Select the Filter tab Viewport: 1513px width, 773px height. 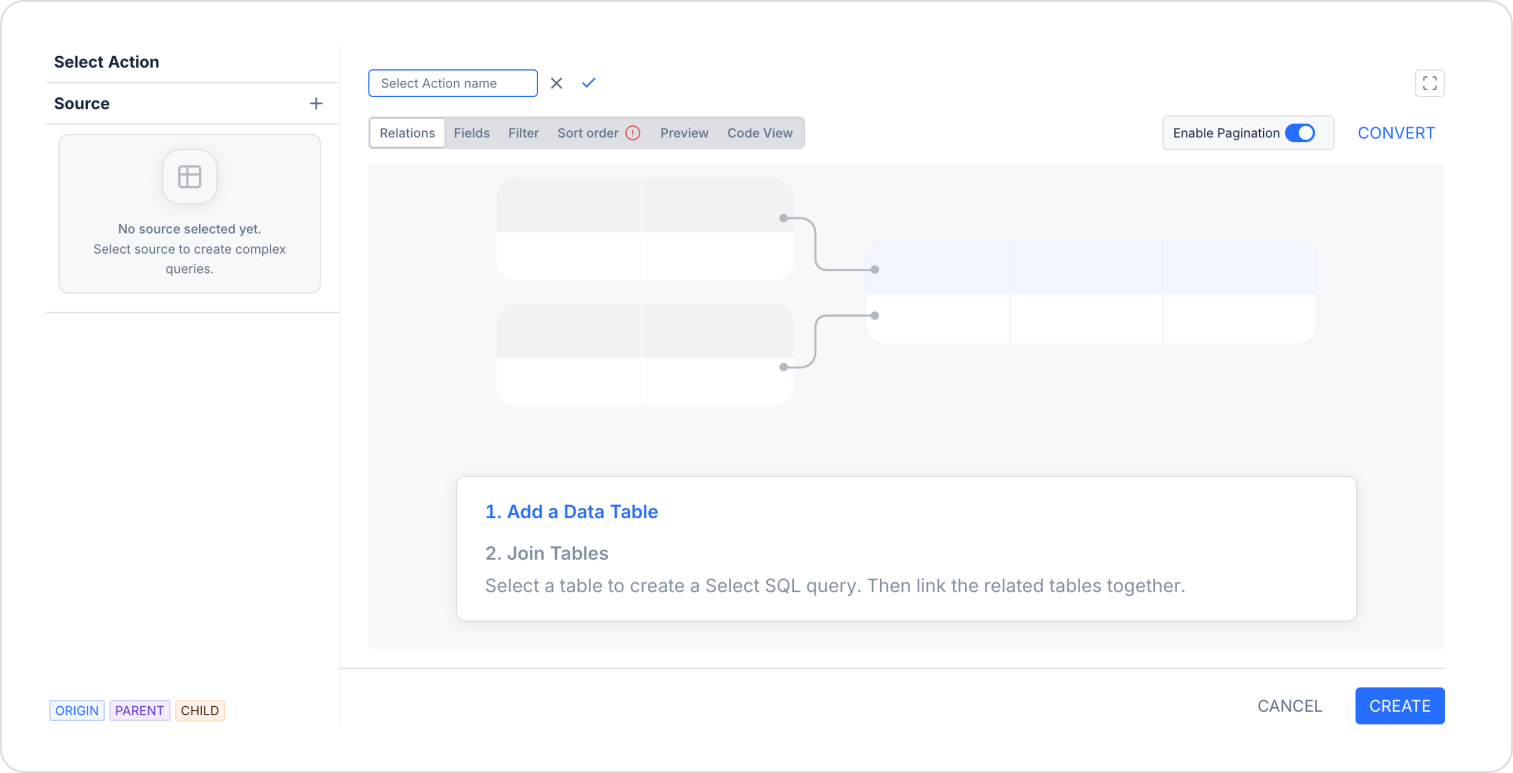524,133
